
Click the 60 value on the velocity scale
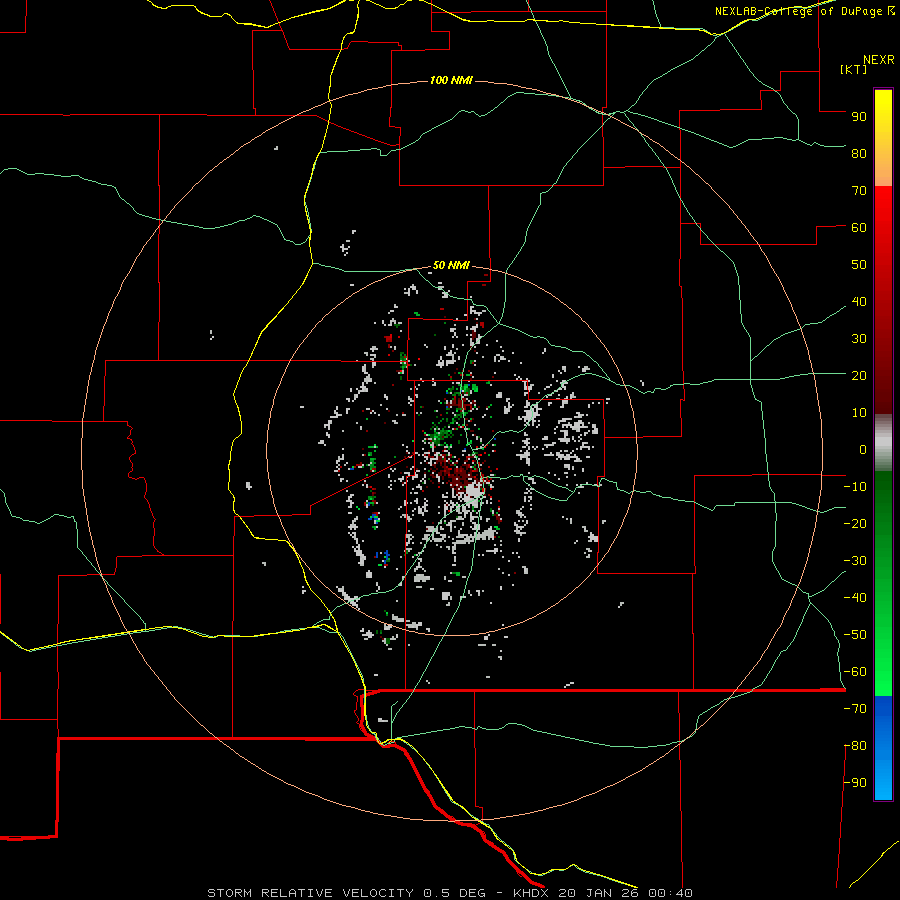(x=859, y=227)
